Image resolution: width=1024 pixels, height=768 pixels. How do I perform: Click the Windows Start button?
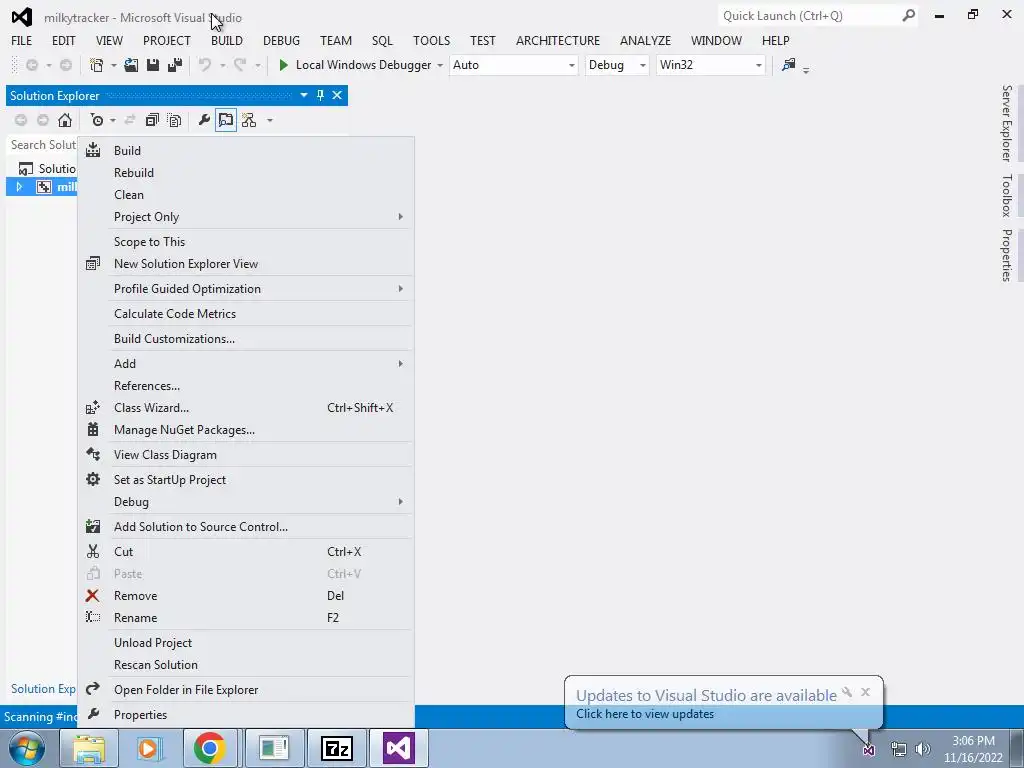tap(26, 748)
